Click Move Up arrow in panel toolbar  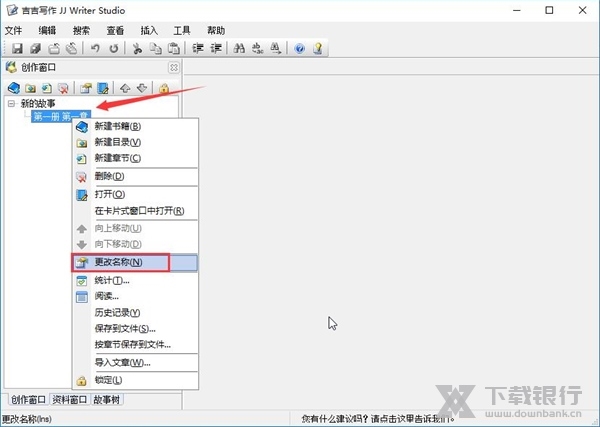(x=125, y=88)
